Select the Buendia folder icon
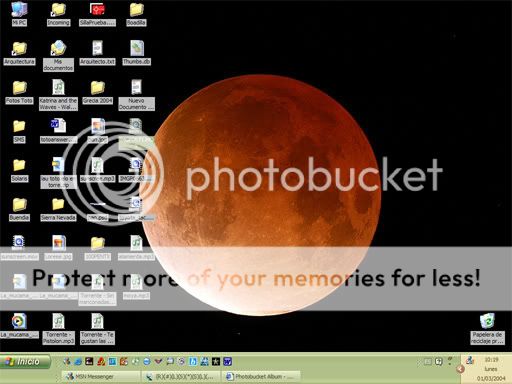The image size is (512, 384). coord(19,209)
